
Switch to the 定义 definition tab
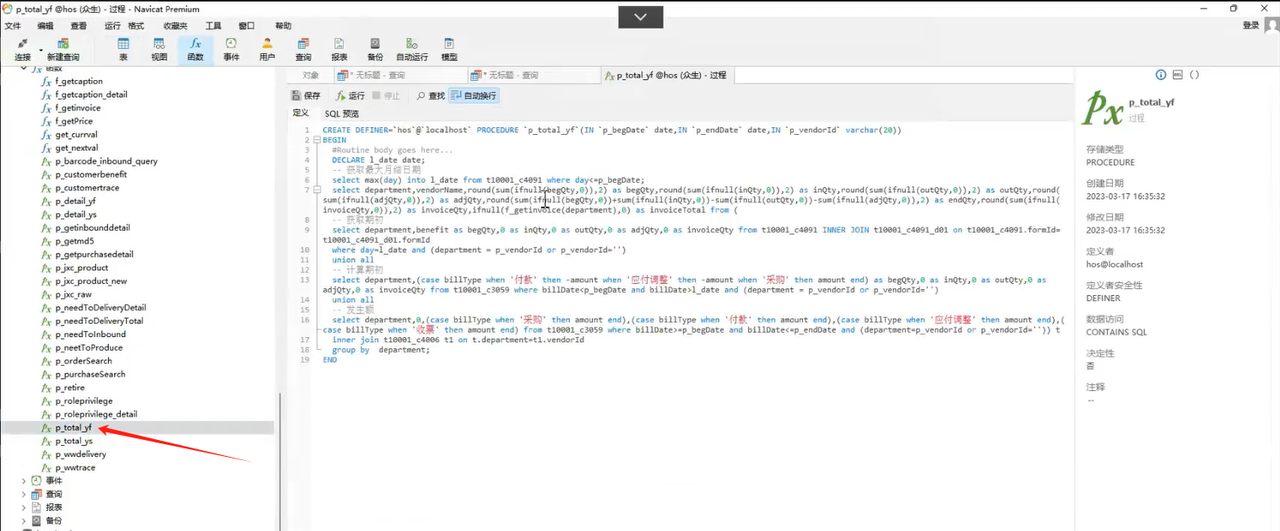(300, 113)
